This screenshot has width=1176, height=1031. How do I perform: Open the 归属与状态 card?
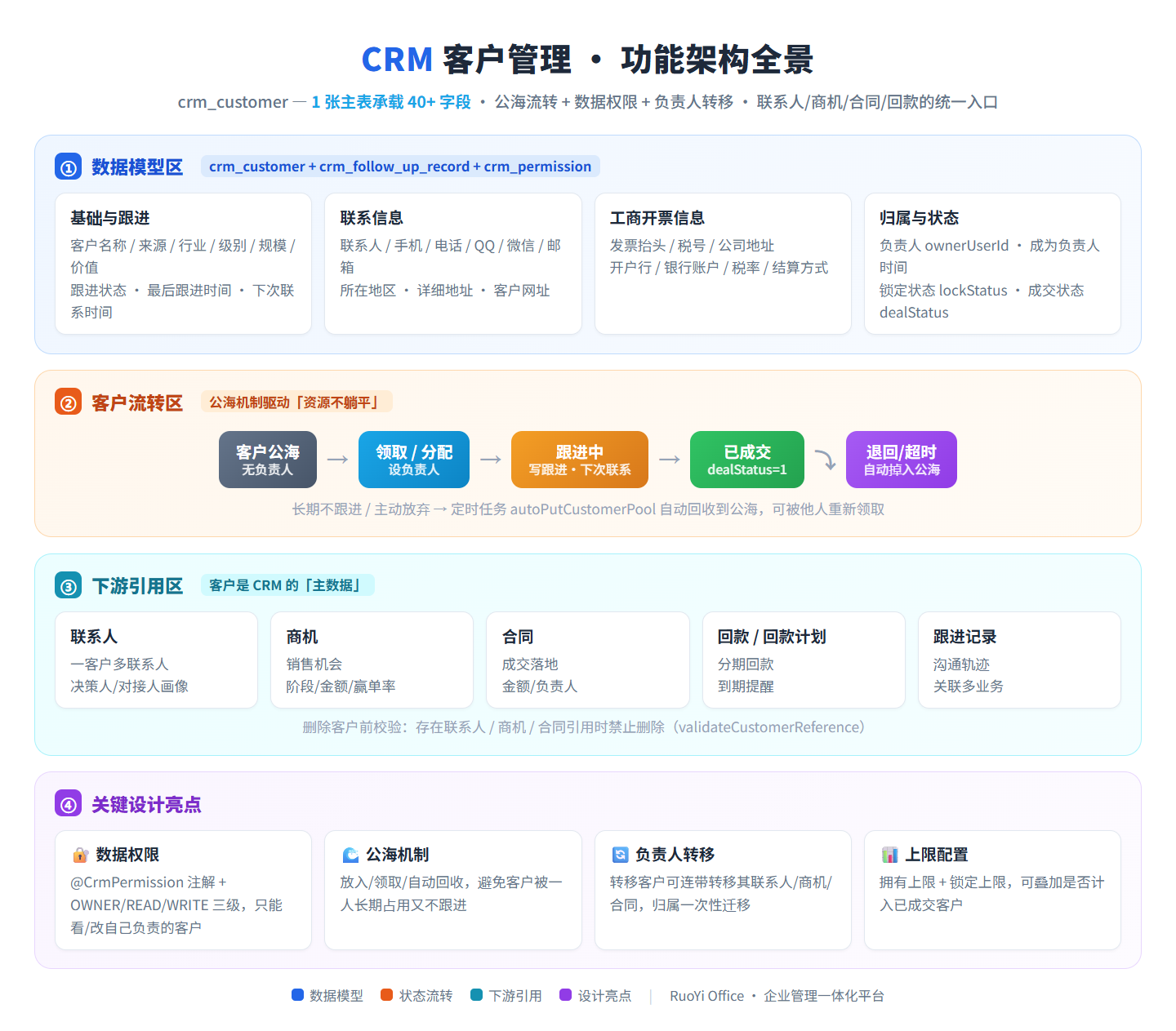(x=992, y=264)
